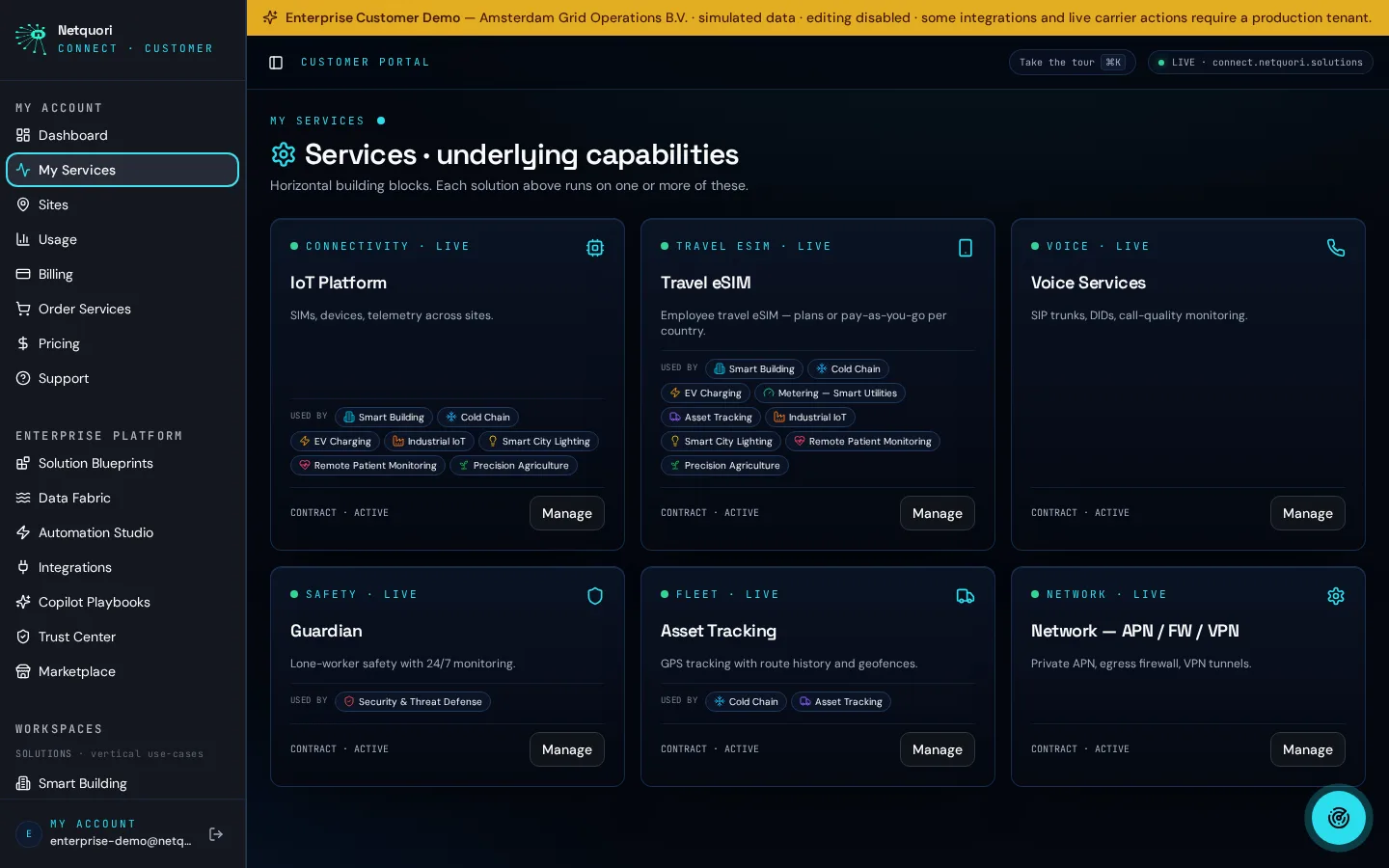The image size is (1389, 868).
Task: Open Automation Studio
Action: pos(123,532)
